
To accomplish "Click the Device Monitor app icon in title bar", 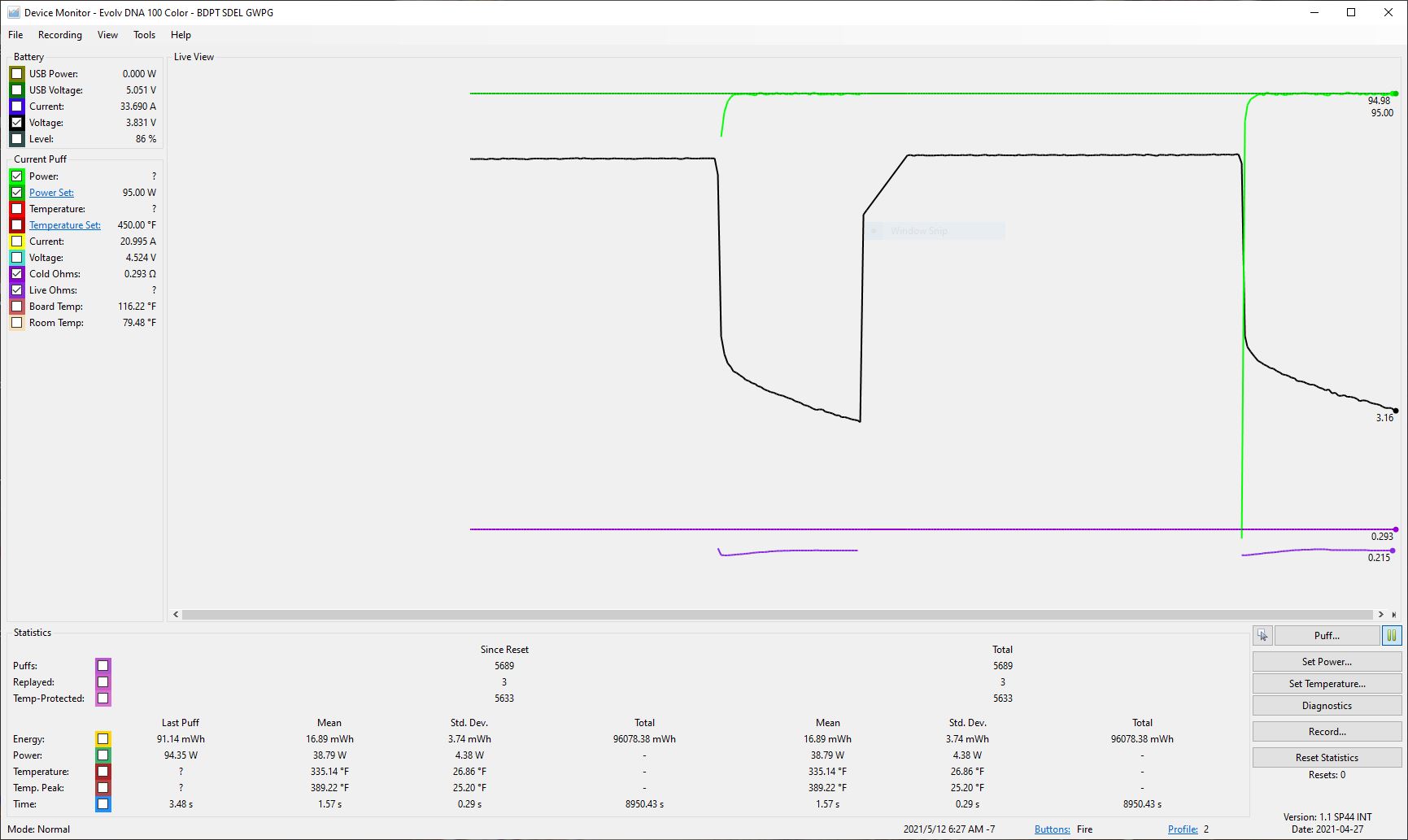I will 13,12.
